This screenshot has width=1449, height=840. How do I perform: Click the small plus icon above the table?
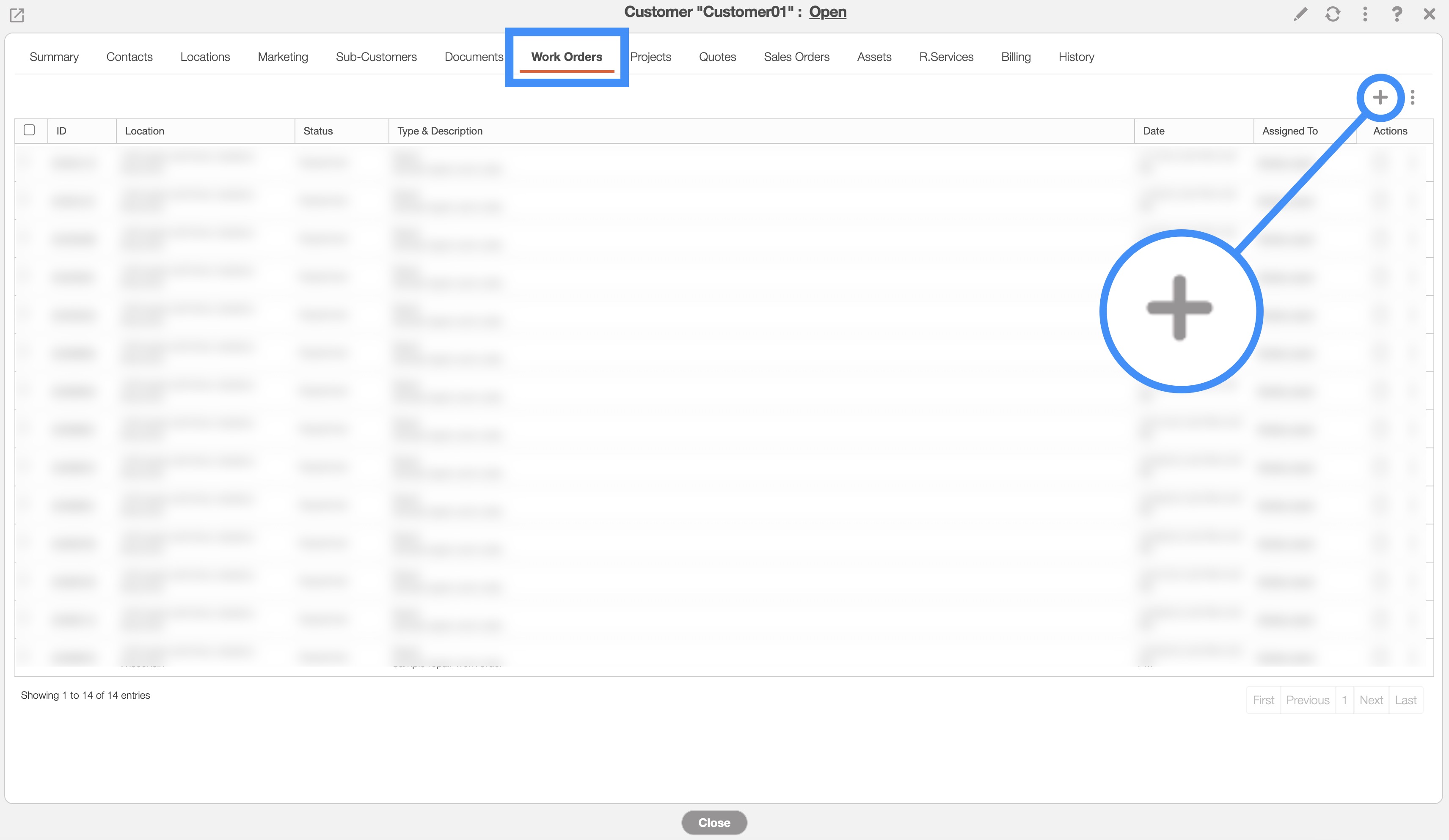click(1380, 97)
